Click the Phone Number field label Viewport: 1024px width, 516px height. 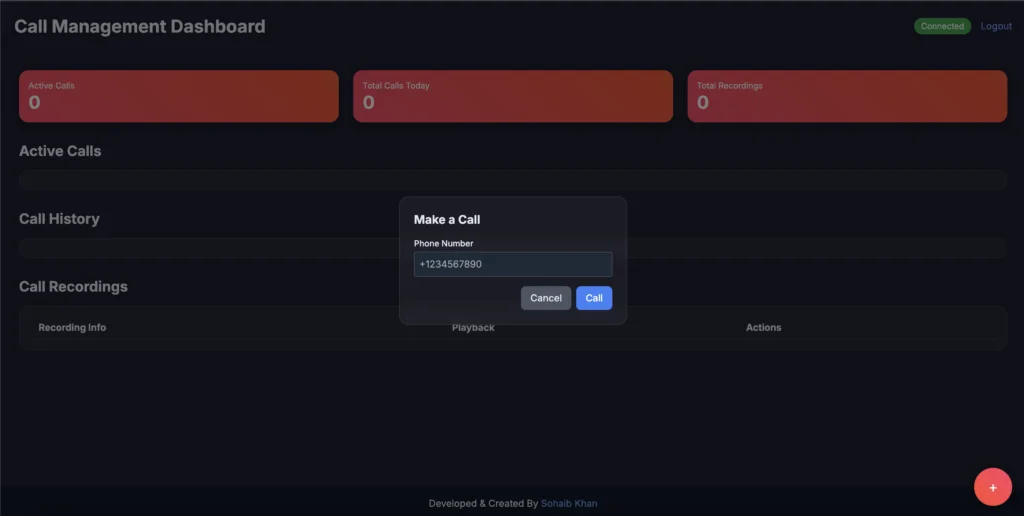click(443, 243)
